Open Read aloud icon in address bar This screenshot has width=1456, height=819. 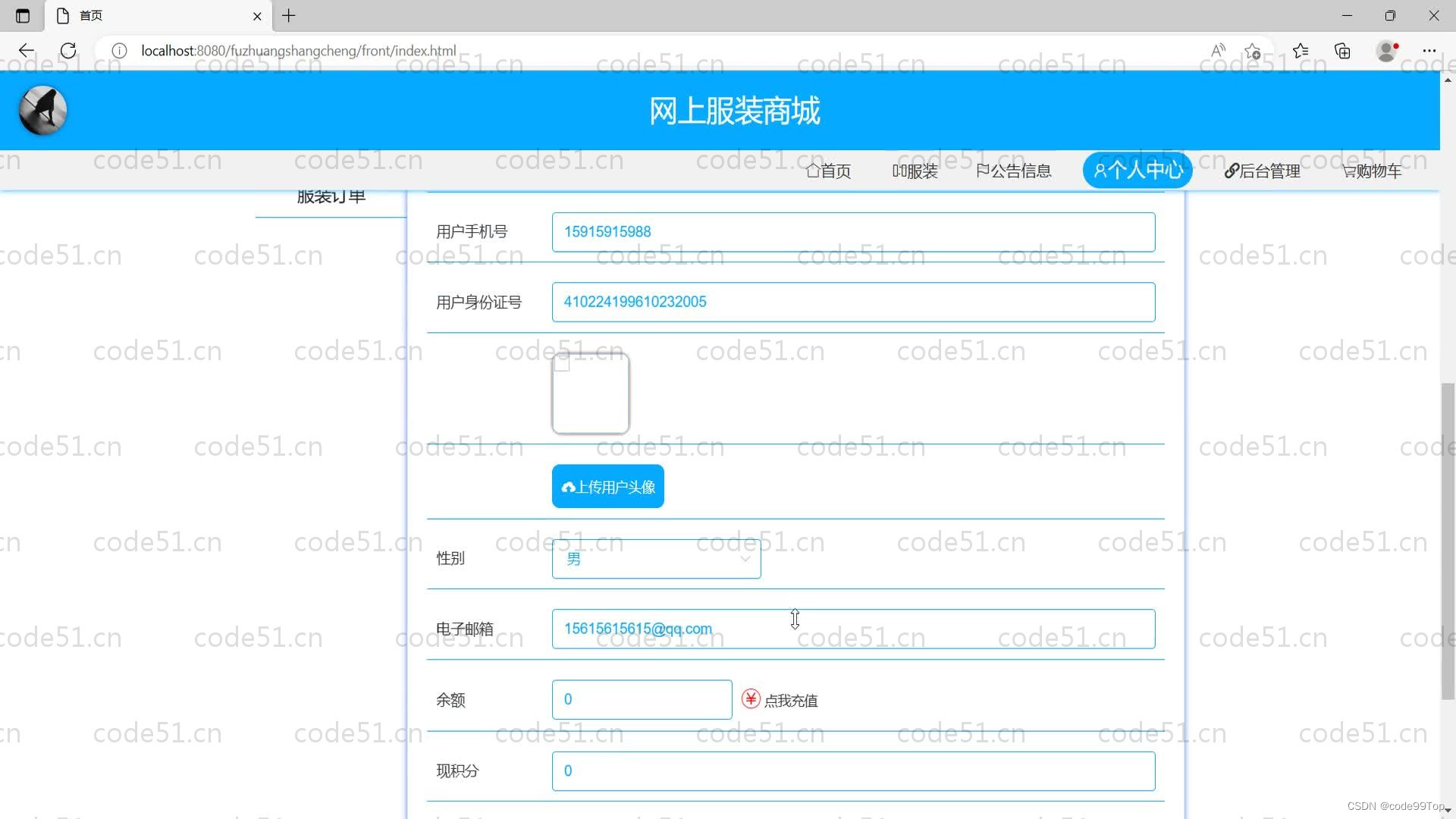pos(1218,51)
